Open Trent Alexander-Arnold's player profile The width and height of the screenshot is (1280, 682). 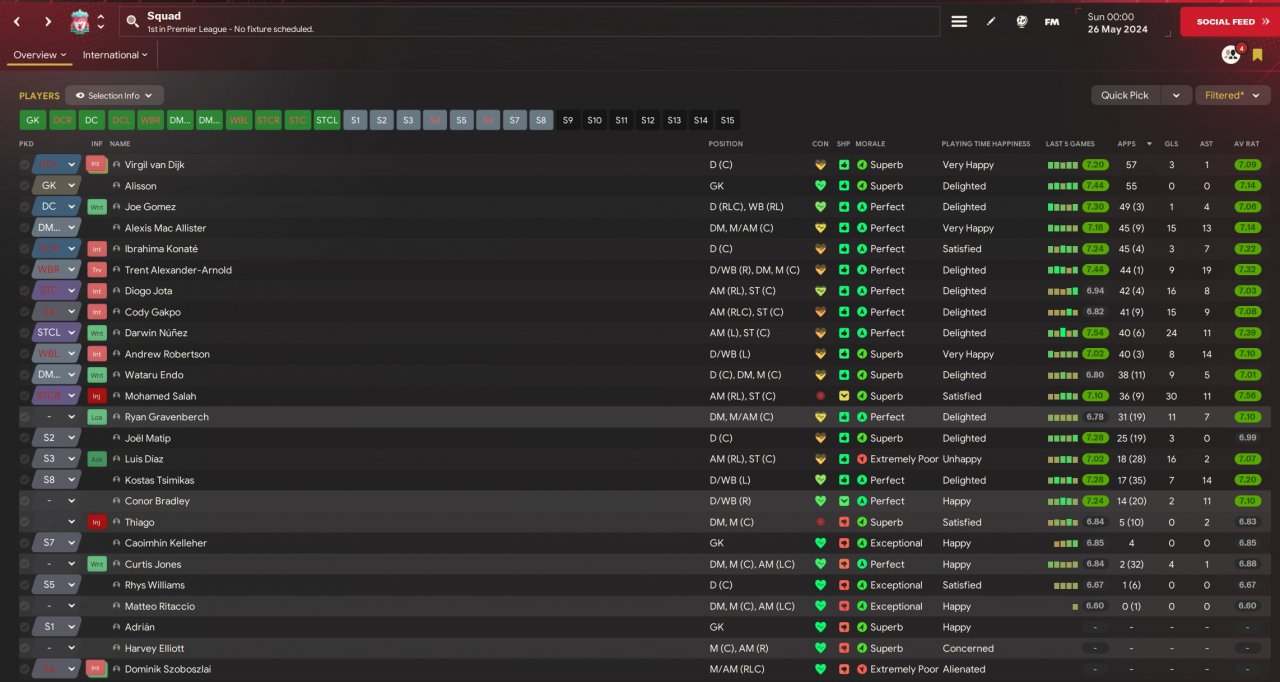[x=178, y=270]
